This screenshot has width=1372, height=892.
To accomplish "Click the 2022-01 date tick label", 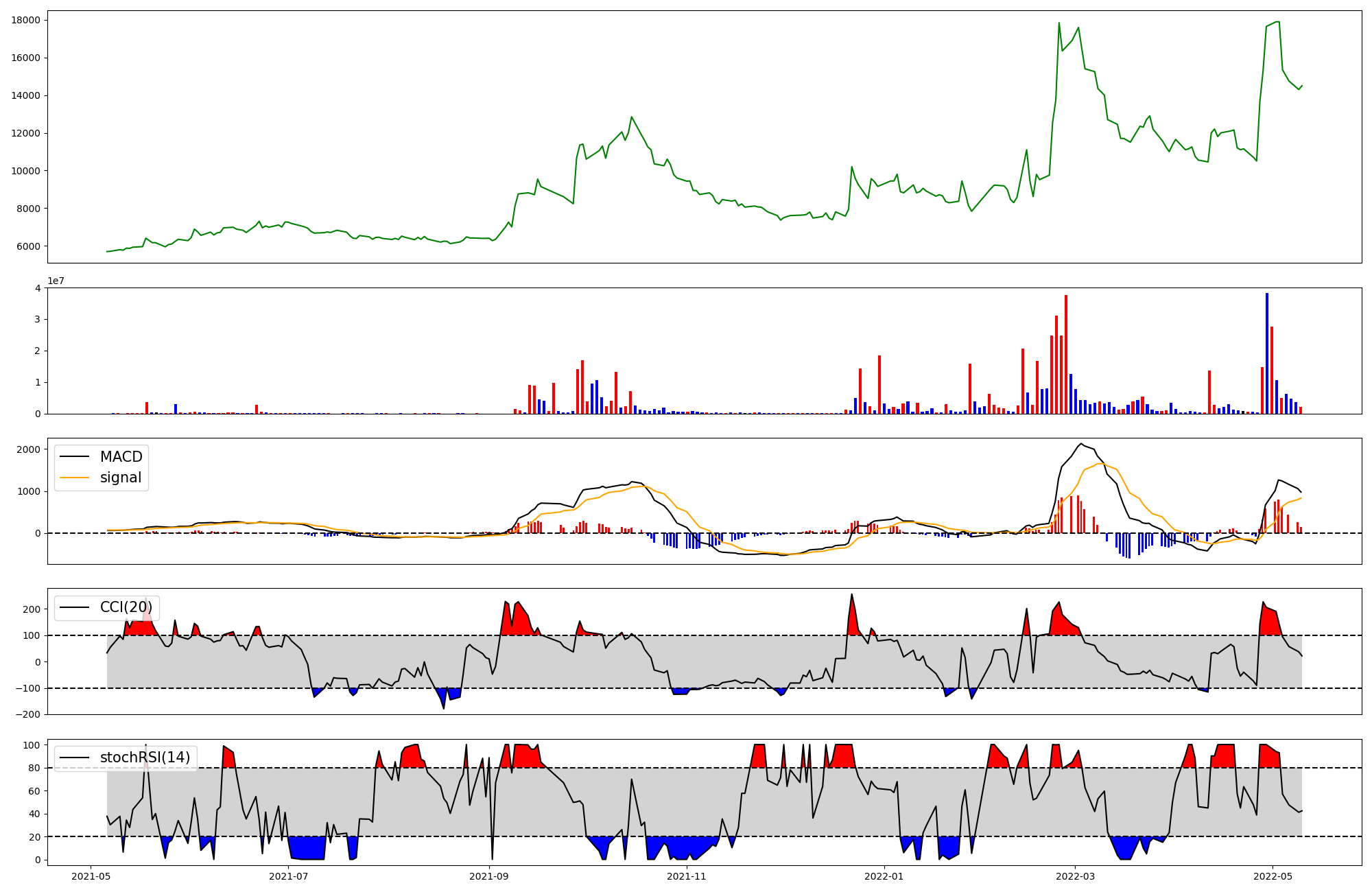I will coord(884,876).
